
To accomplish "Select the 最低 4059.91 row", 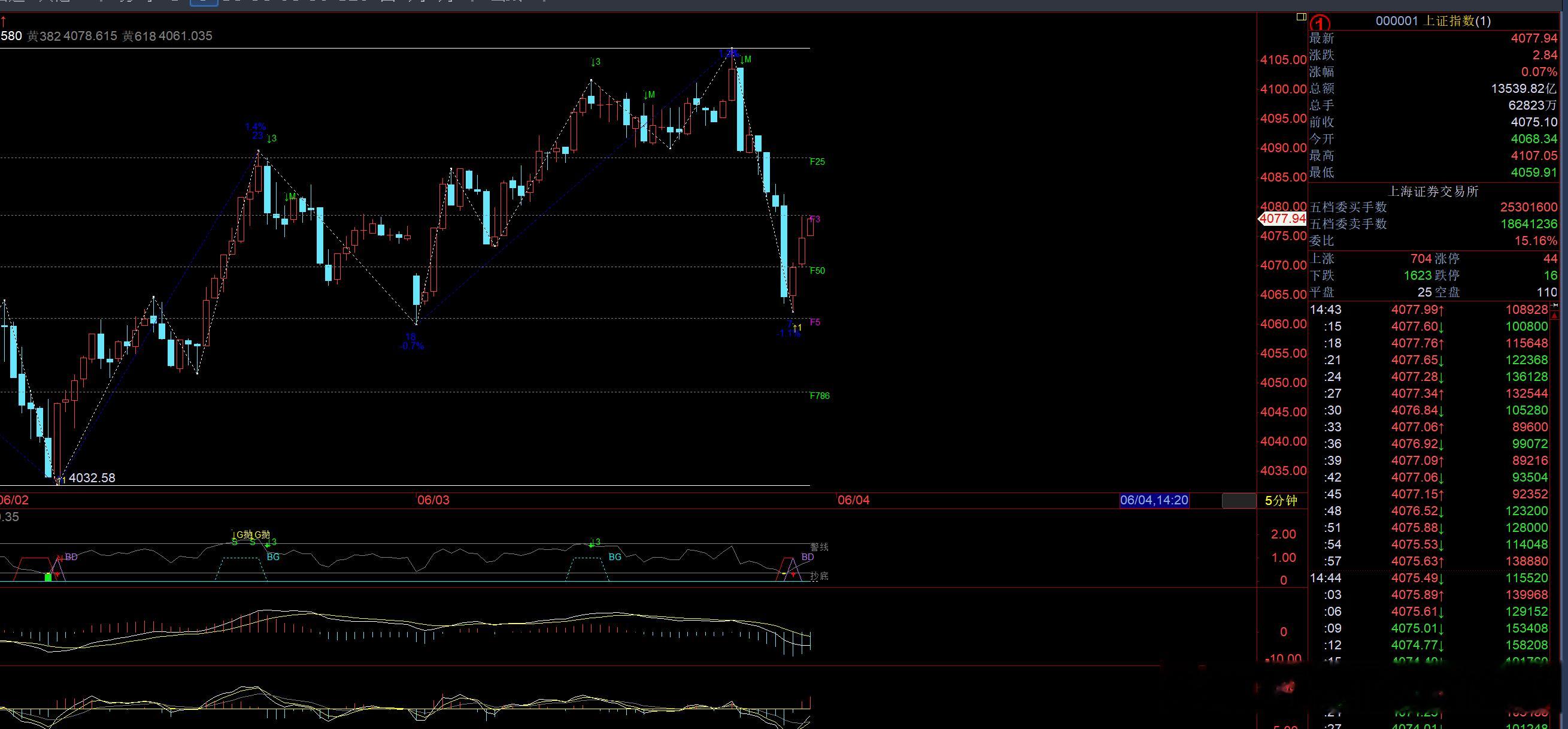I will tap(1433, 173).
